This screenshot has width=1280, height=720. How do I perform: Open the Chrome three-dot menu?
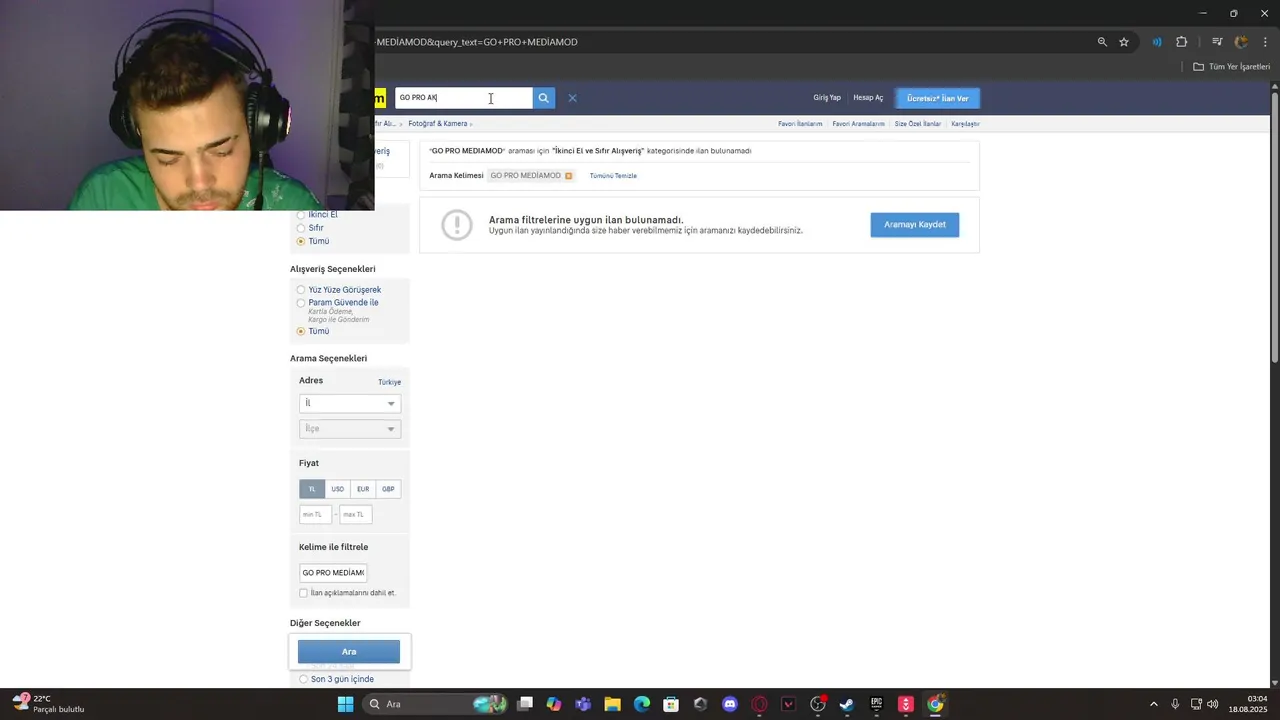point(1264,42)
